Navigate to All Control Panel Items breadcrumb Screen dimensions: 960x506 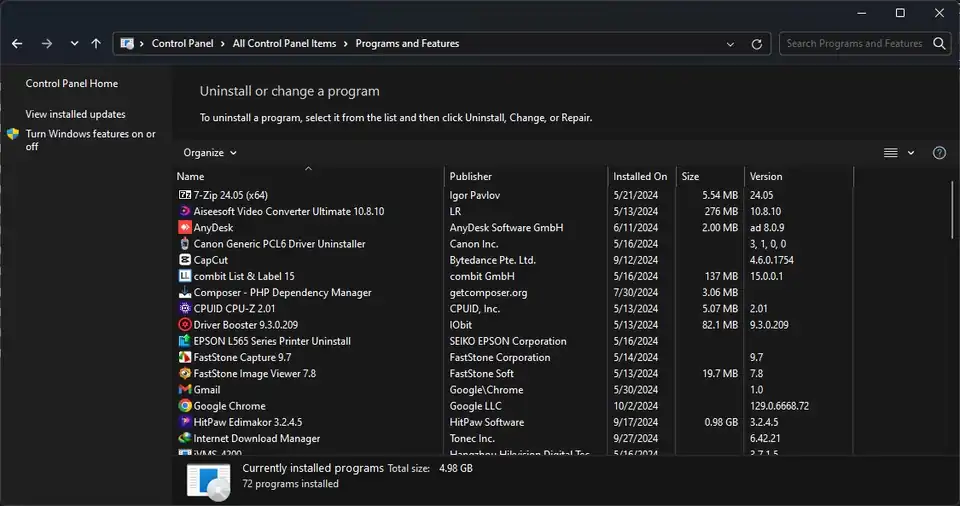pos(284,43)
